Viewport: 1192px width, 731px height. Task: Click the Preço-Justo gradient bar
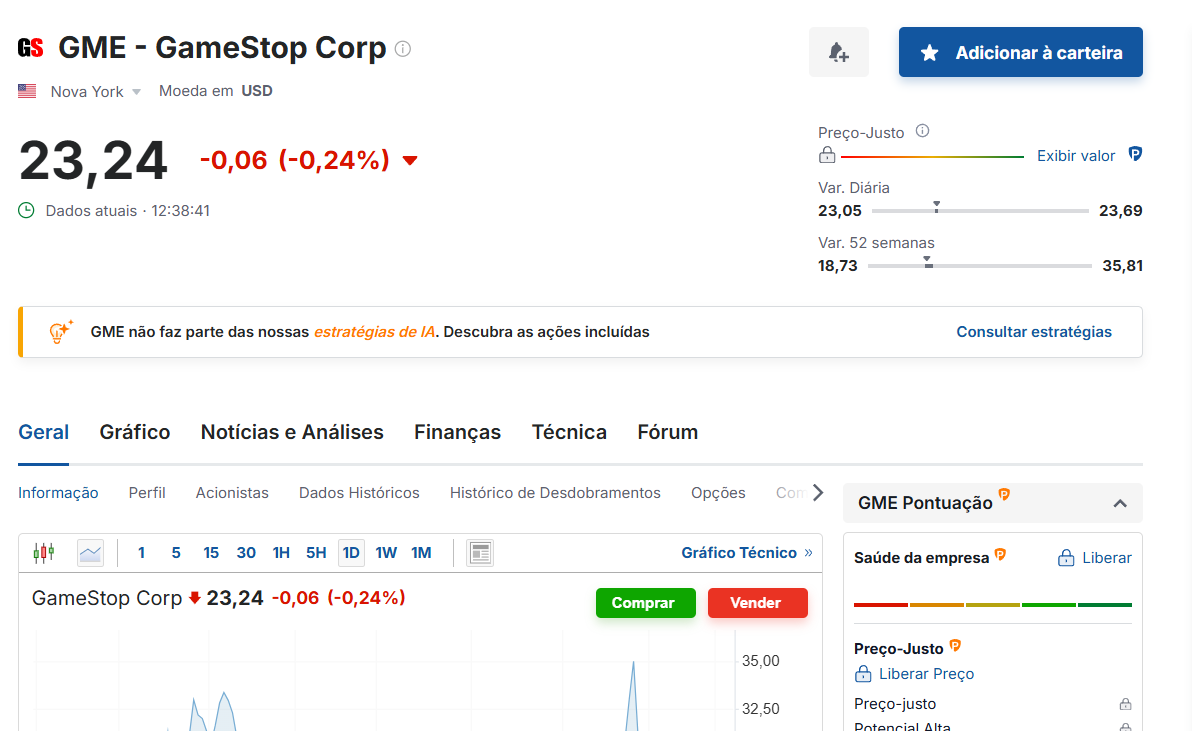tap(932, 157)
